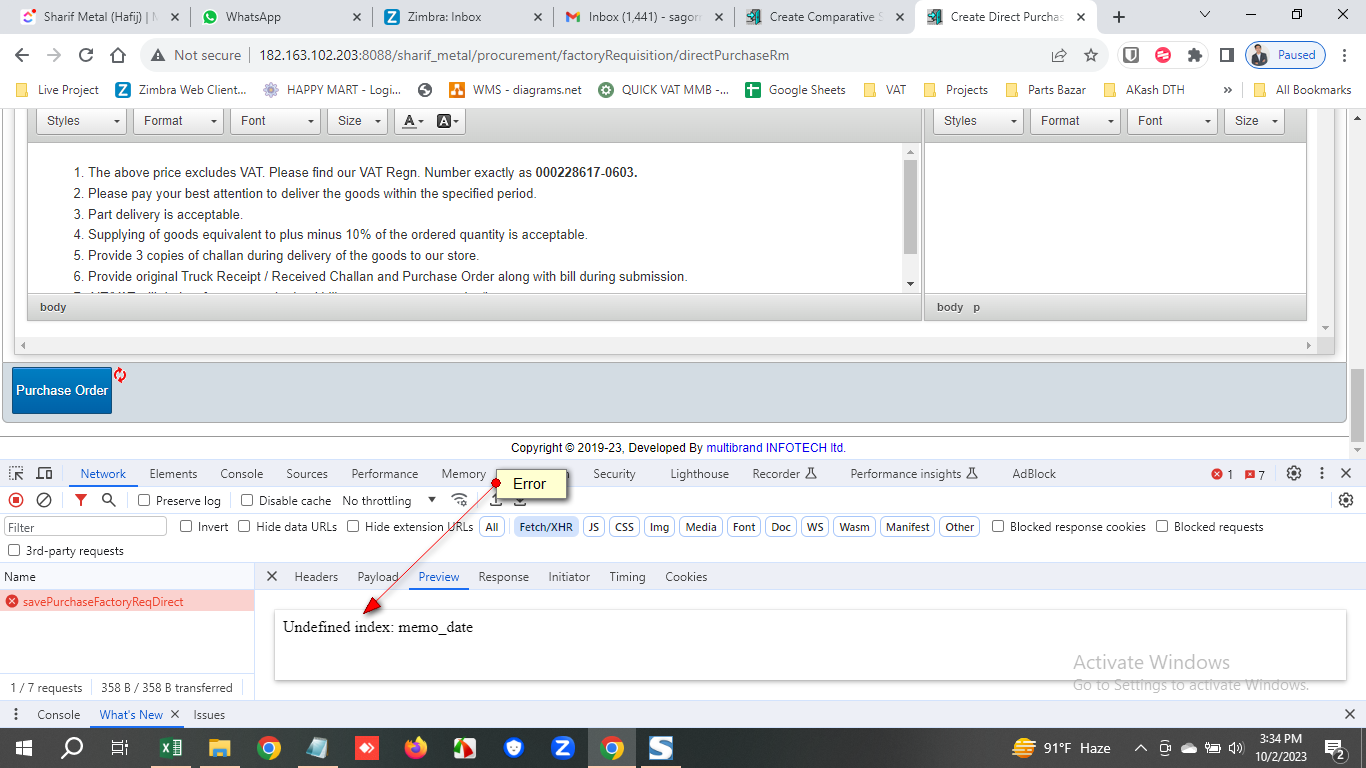Screen dimensions: 1366x768
Task: Open the No throttling dropdown
Action: (389, 500)
